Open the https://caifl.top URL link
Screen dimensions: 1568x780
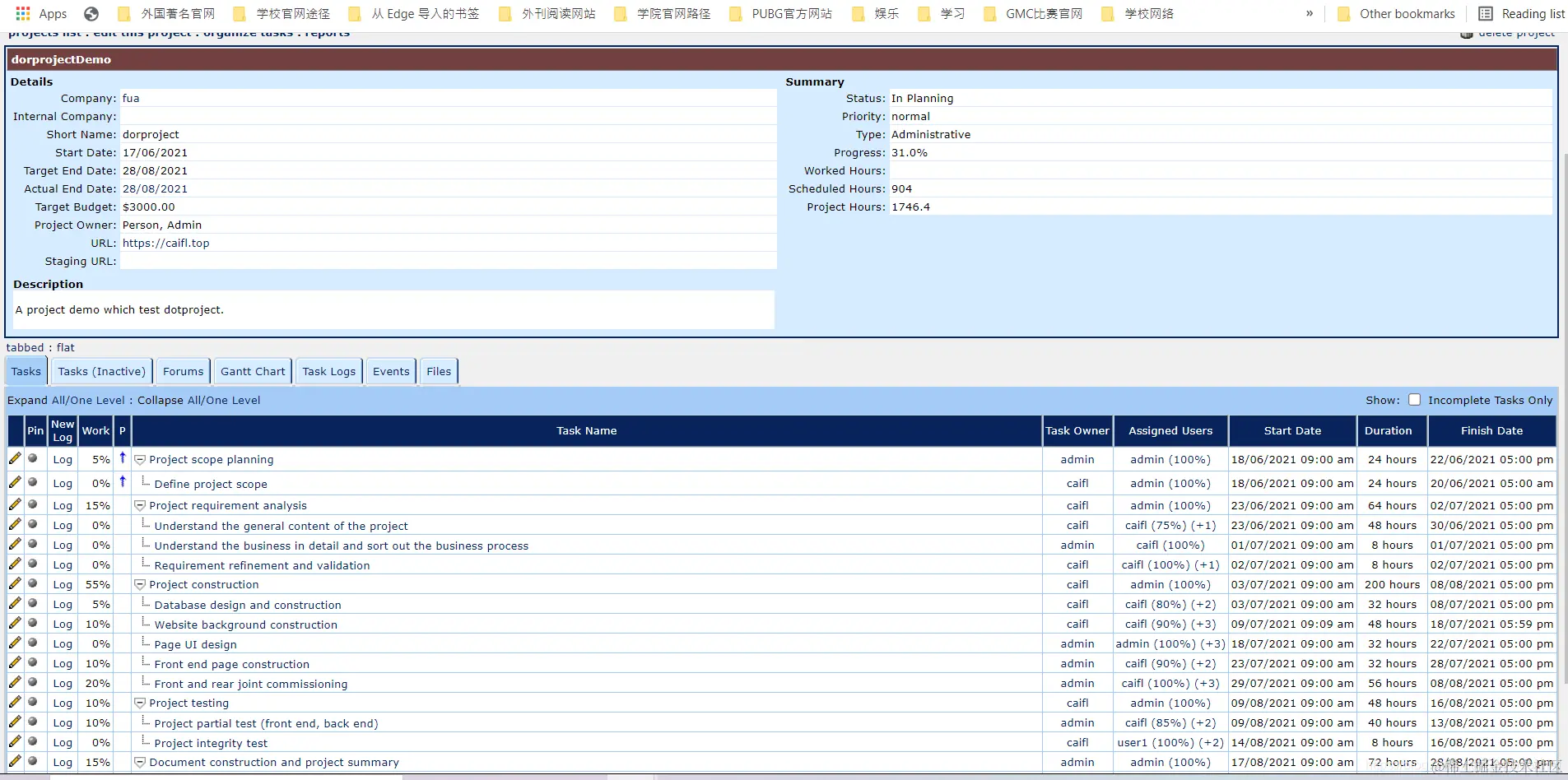tap(165, 243)
